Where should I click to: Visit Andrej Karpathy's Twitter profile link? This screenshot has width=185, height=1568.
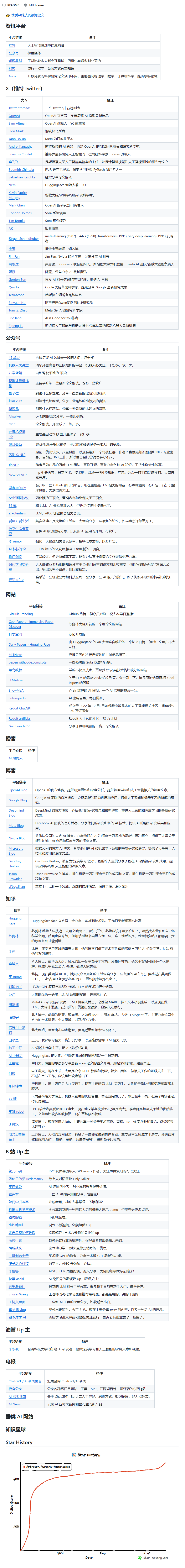pyautogui.click(x=20, y=146)
